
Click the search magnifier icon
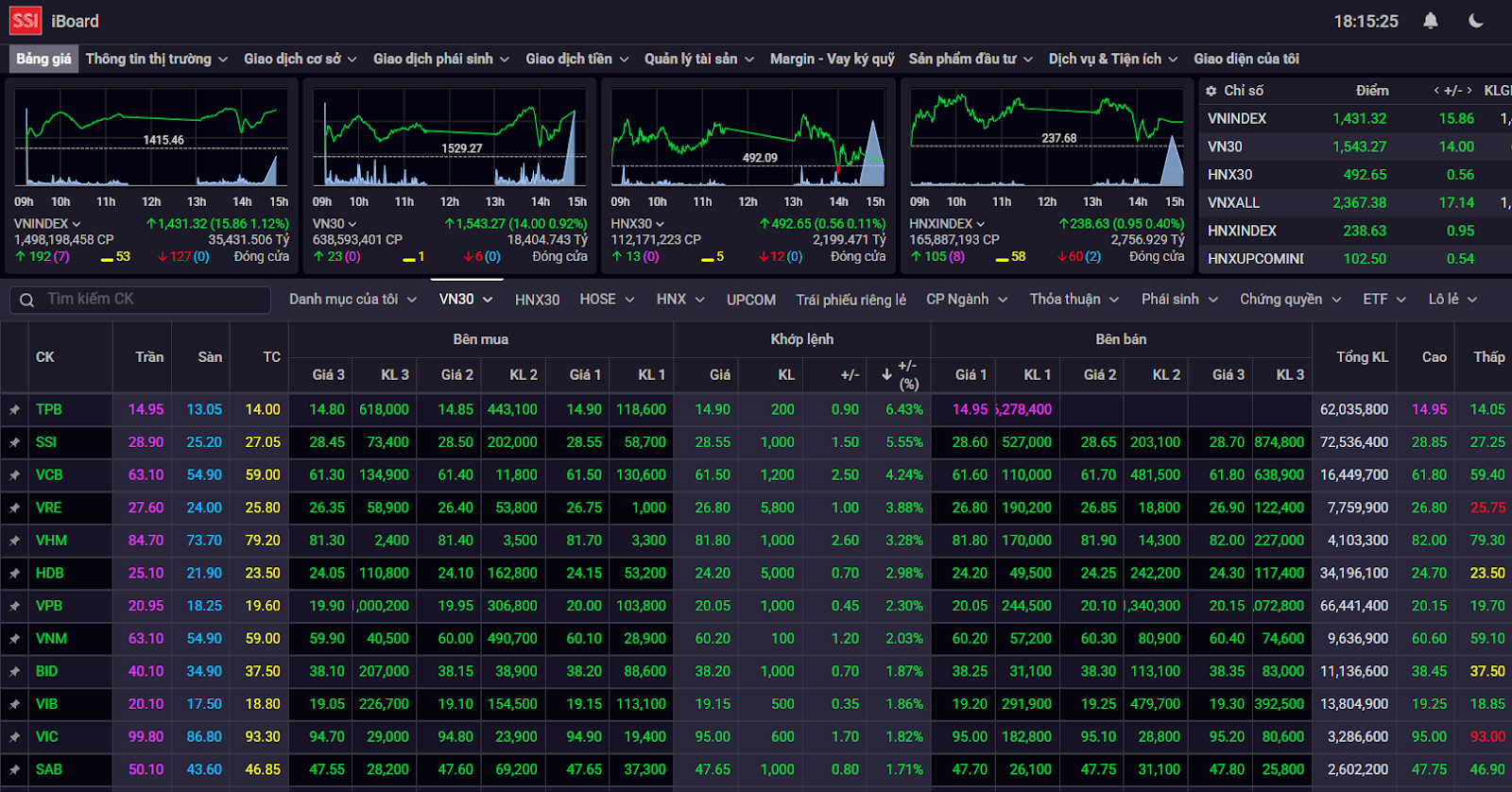pyautogui.click(x=26, y=300)
